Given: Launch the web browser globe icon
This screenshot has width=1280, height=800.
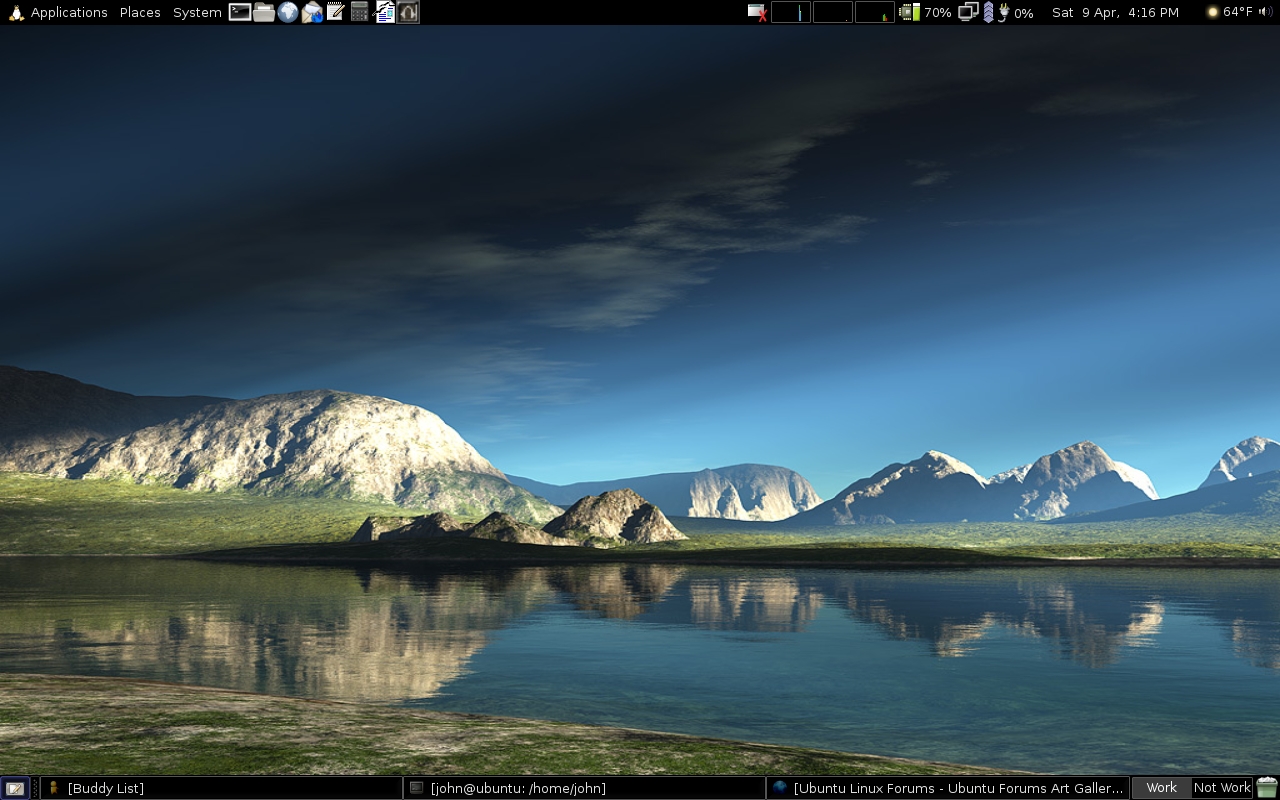Looking at the screenshot, I should [288, 12].
